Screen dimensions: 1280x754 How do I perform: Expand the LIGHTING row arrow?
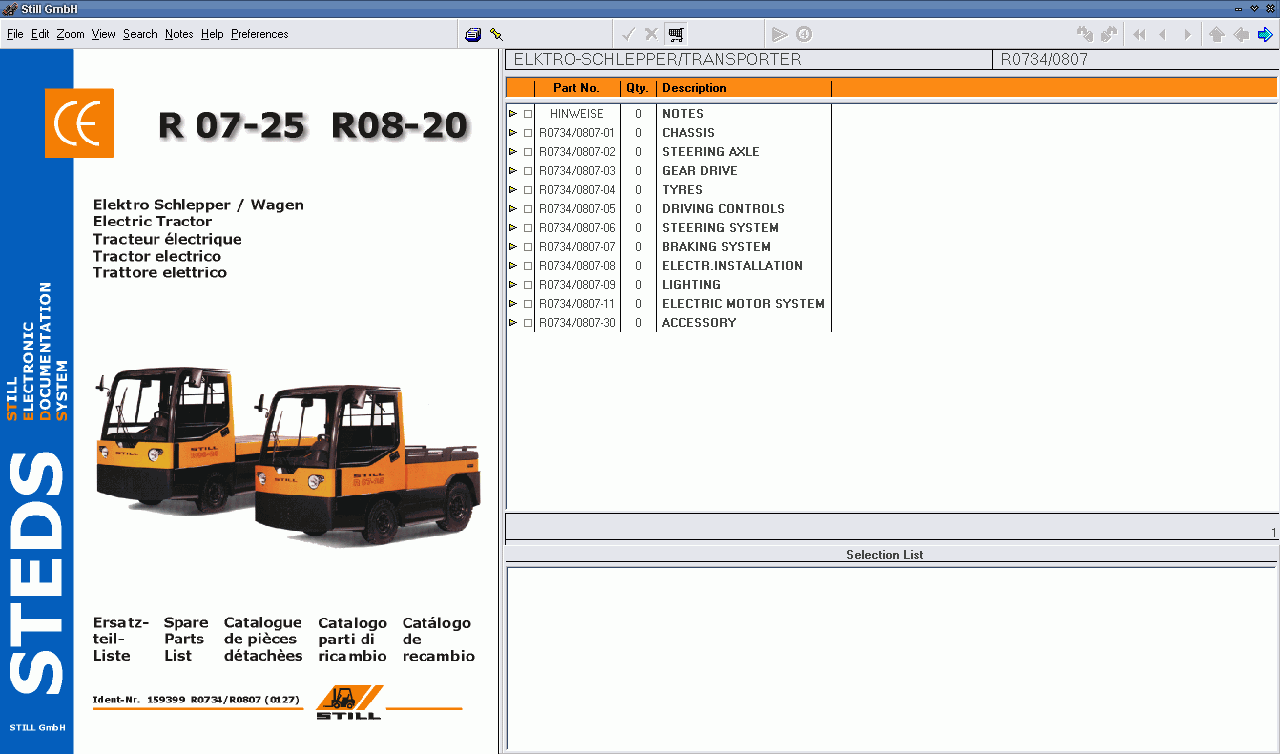(513, 285)
